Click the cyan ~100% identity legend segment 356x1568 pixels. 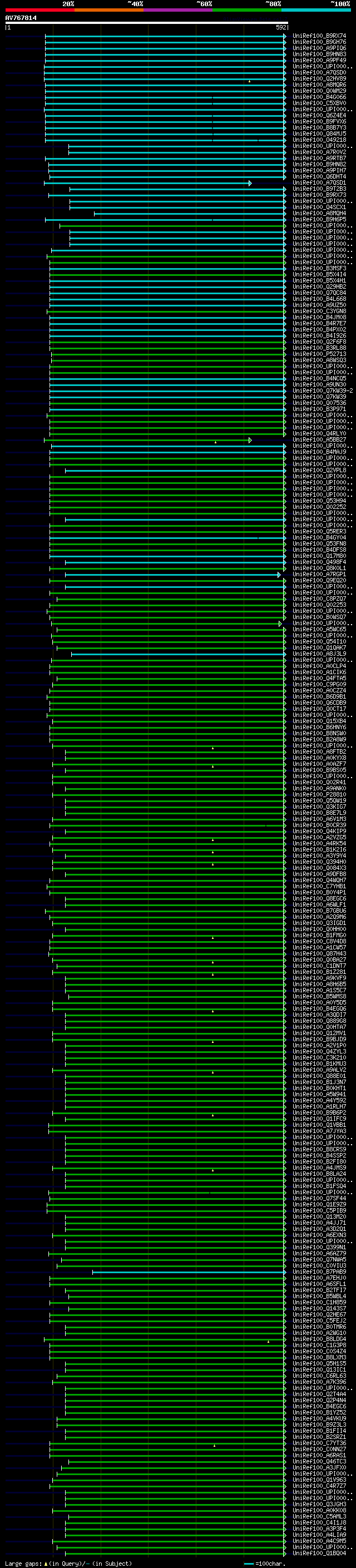tap(316, 10)
